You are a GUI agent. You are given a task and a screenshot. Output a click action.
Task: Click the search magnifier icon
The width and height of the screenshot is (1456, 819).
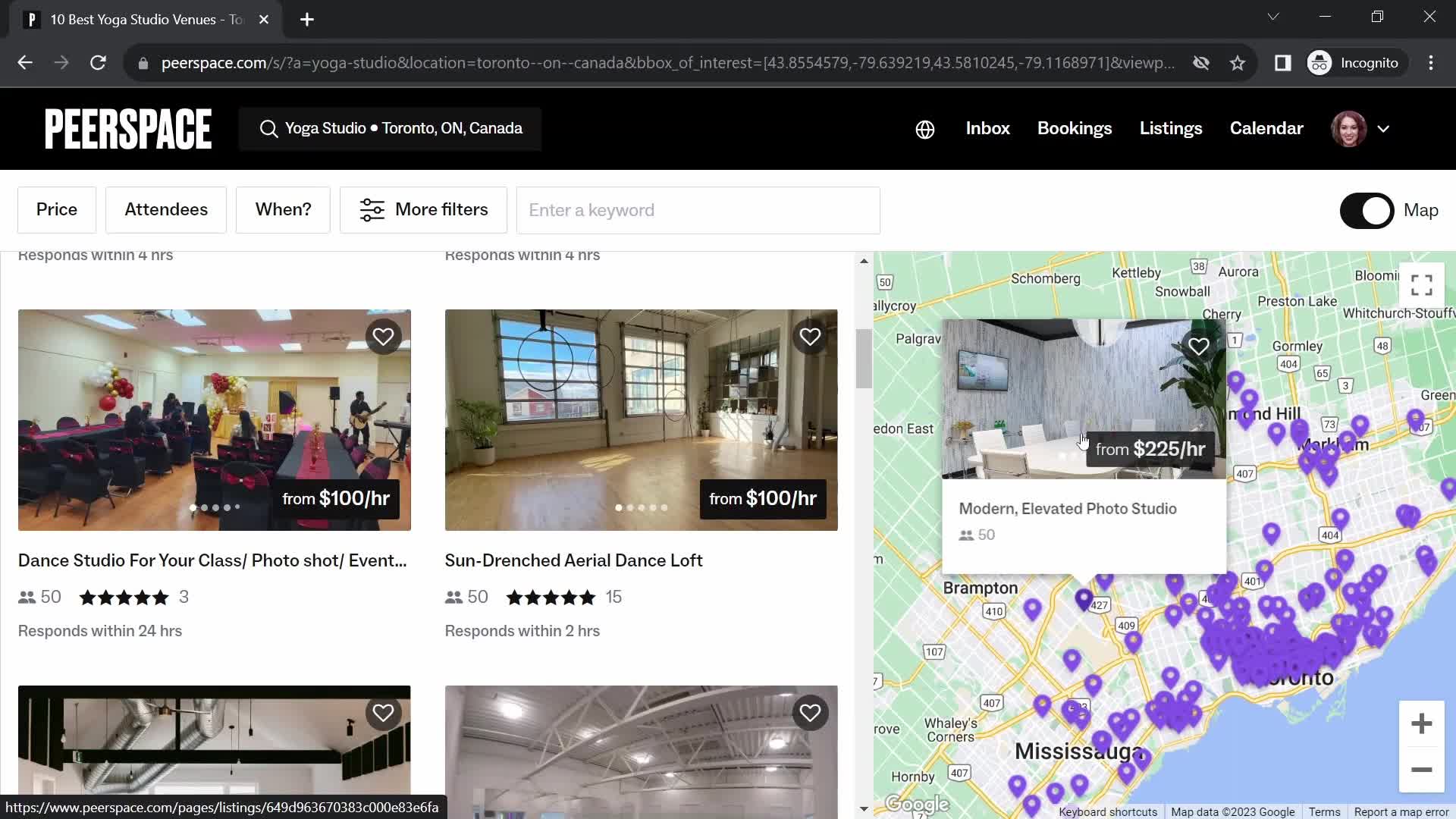pyautogui.click(x=268, y=129)
